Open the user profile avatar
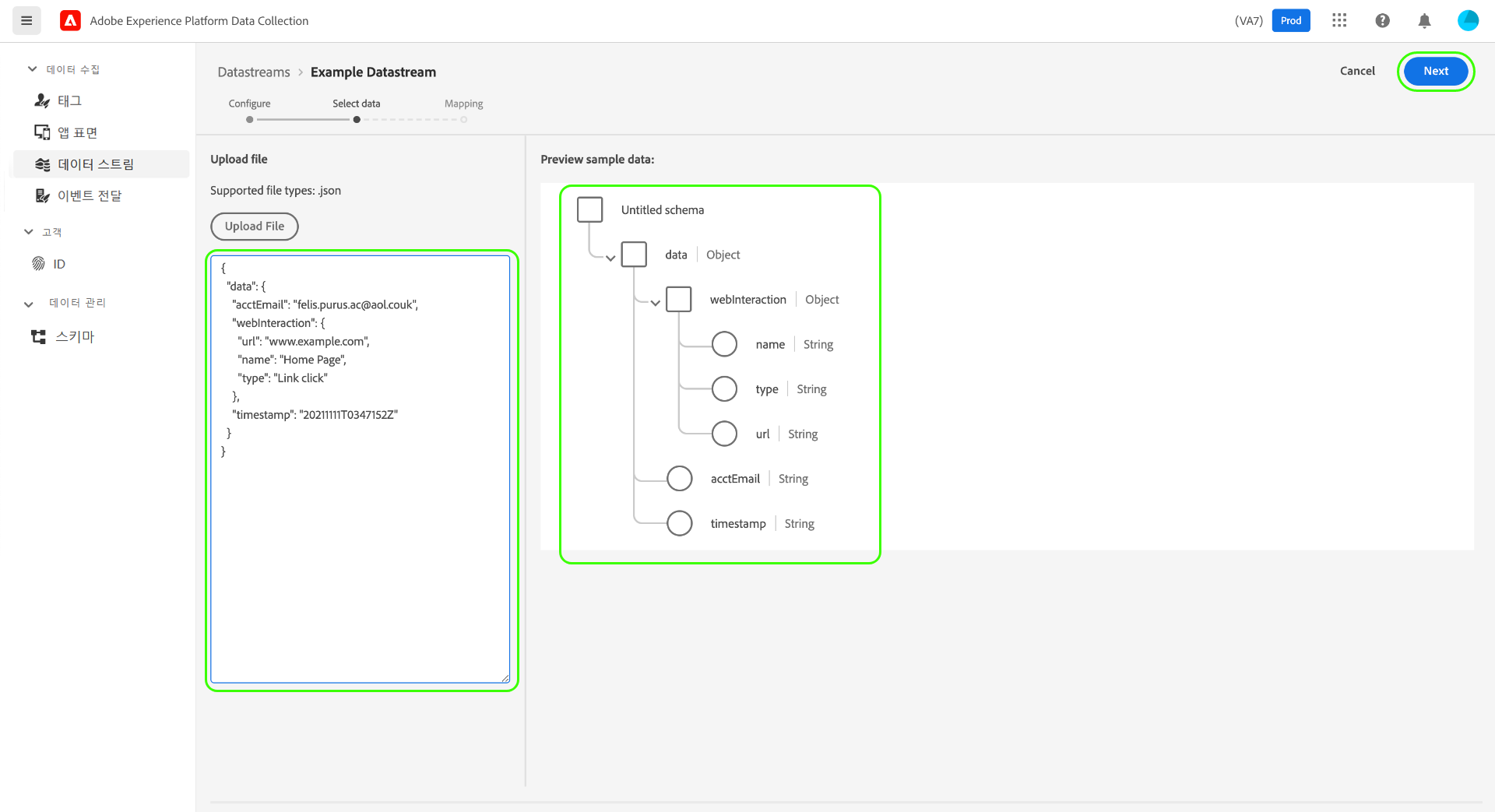Viewport: 1495px width, 812px height. tap(1468, 21)
